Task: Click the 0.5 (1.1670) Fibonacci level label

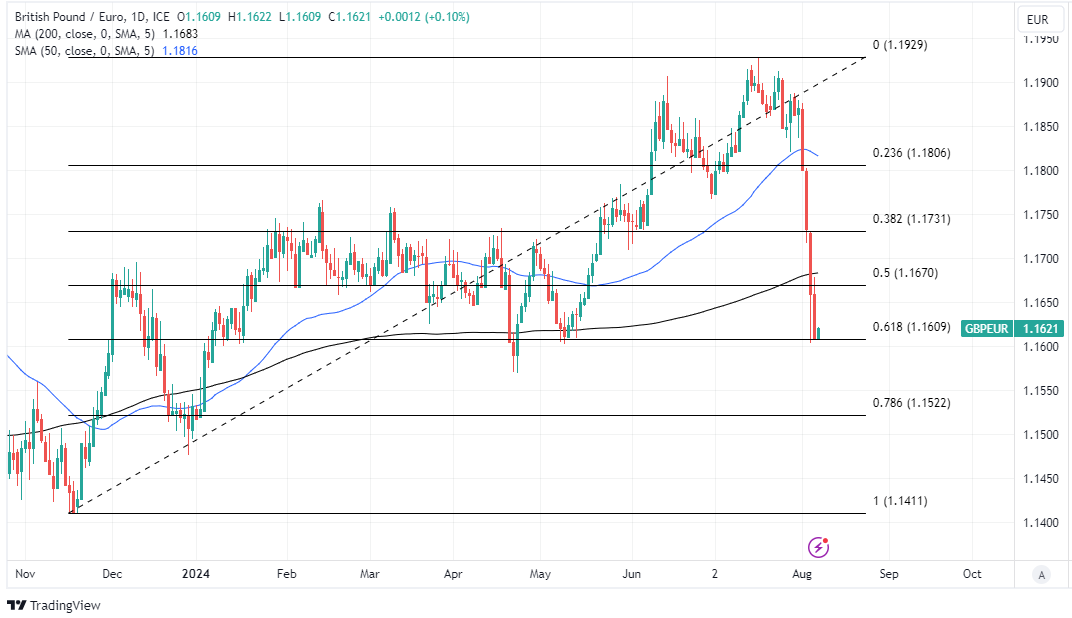Action: (904, 272)
